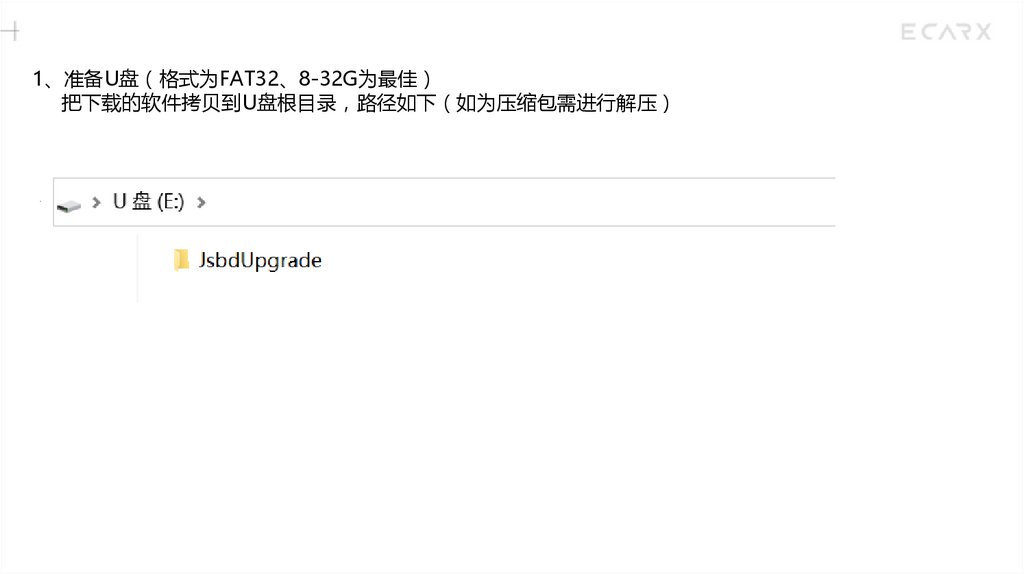
Task: Click the step number "1、"
Action: coord(47,80)
